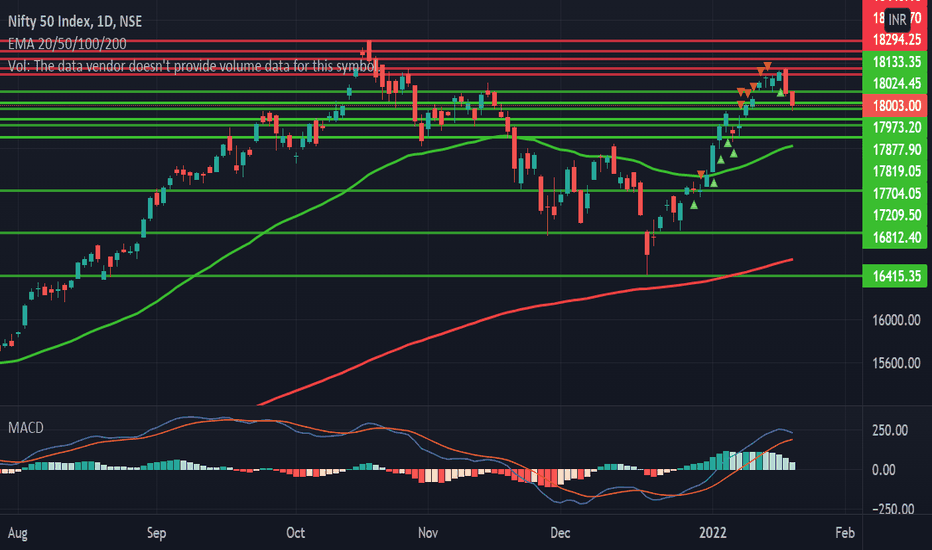Screen dimensions: 932x550
Task: Click the 16000.00 price axis value
Action: pos(896,320)
